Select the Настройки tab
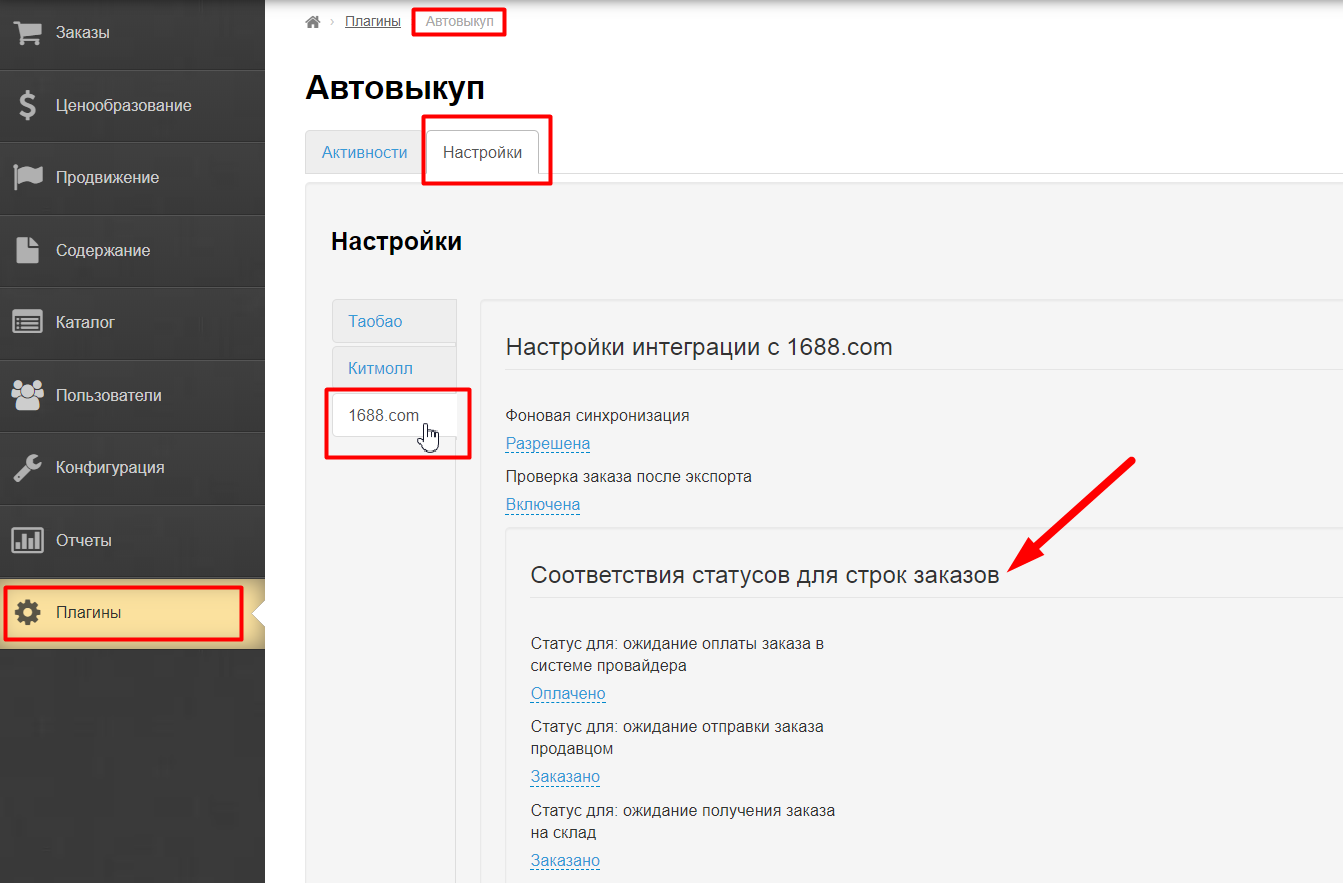 [482, 153]
